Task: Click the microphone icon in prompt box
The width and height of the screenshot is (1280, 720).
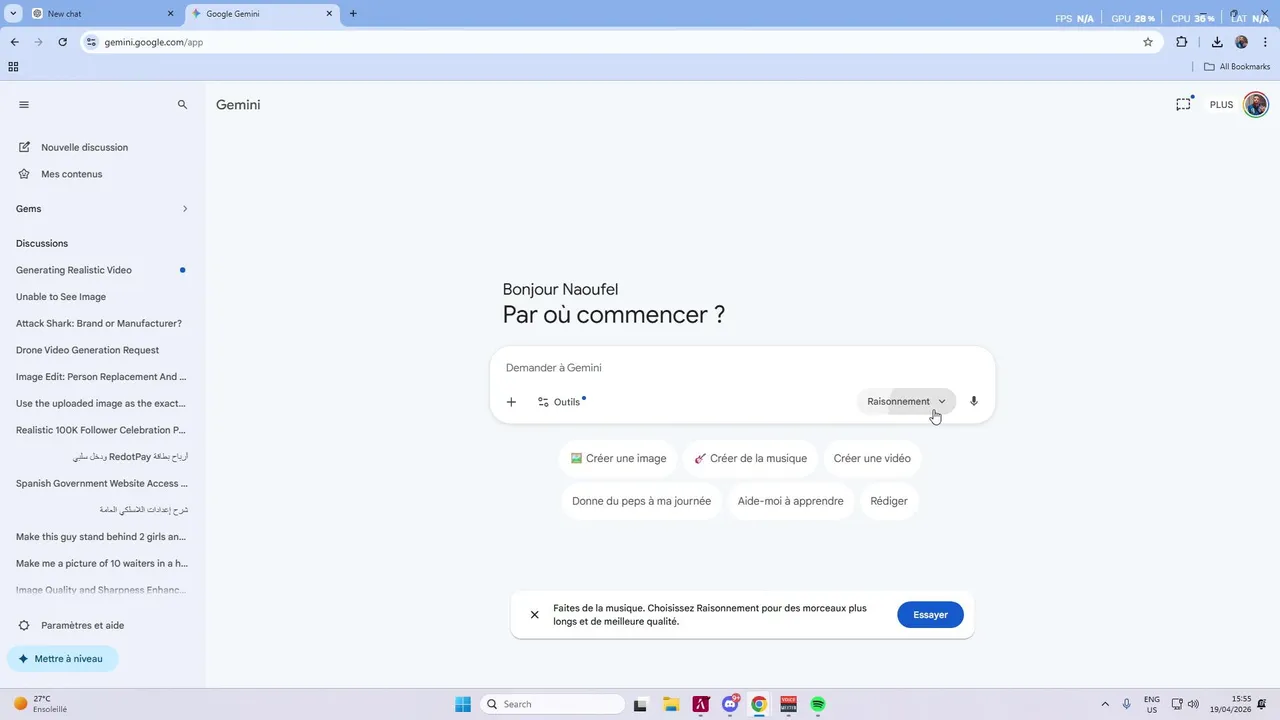Action: coord(974,401)
